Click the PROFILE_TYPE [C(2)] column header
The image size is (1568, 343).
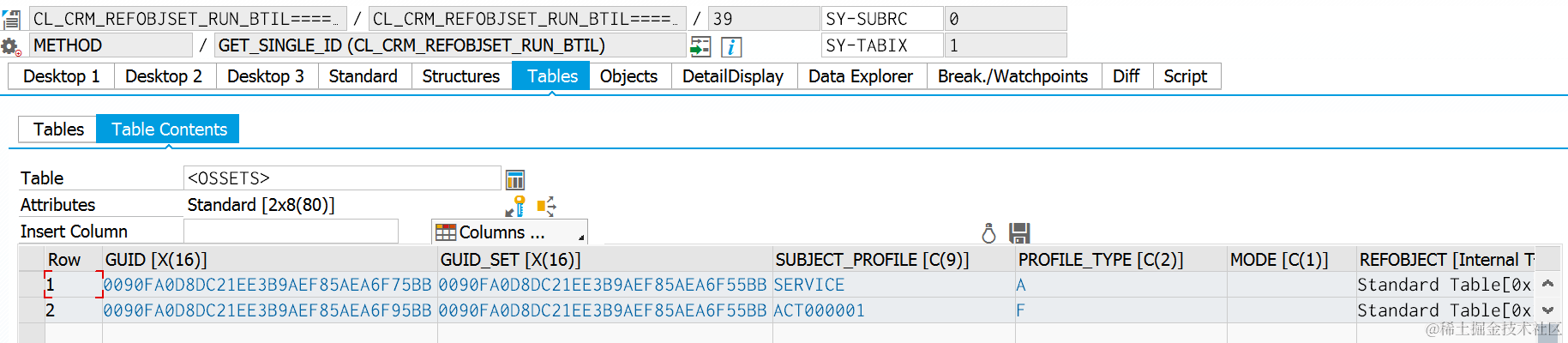coord(1120,260)
